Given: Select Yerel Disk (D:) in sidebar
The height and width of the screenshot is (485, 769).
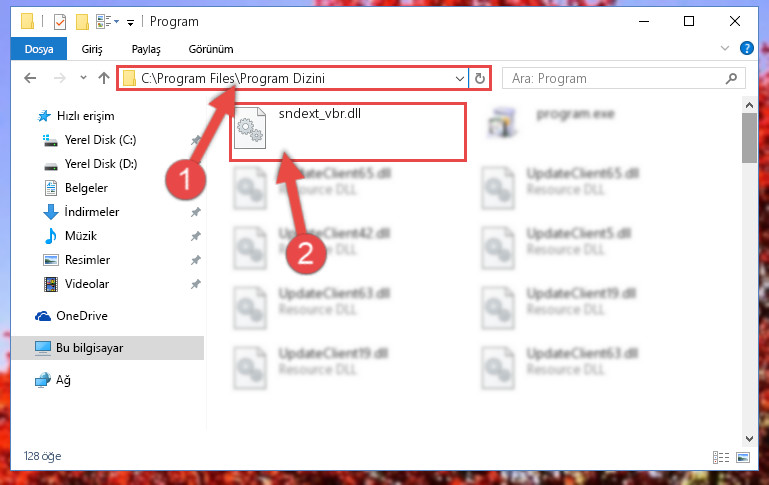Looking at the screenshot, I should (x=101, y=164).
